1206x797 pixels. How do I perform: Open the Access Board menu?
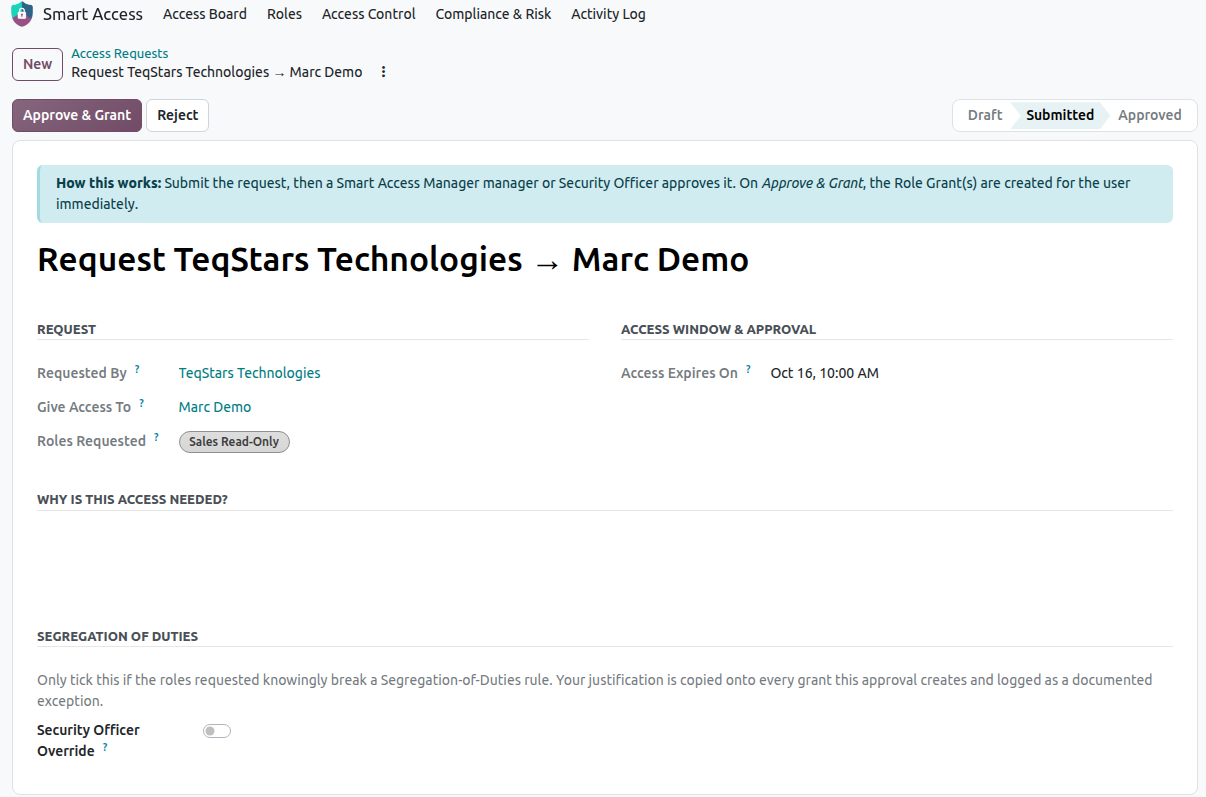tap(205, 14)
